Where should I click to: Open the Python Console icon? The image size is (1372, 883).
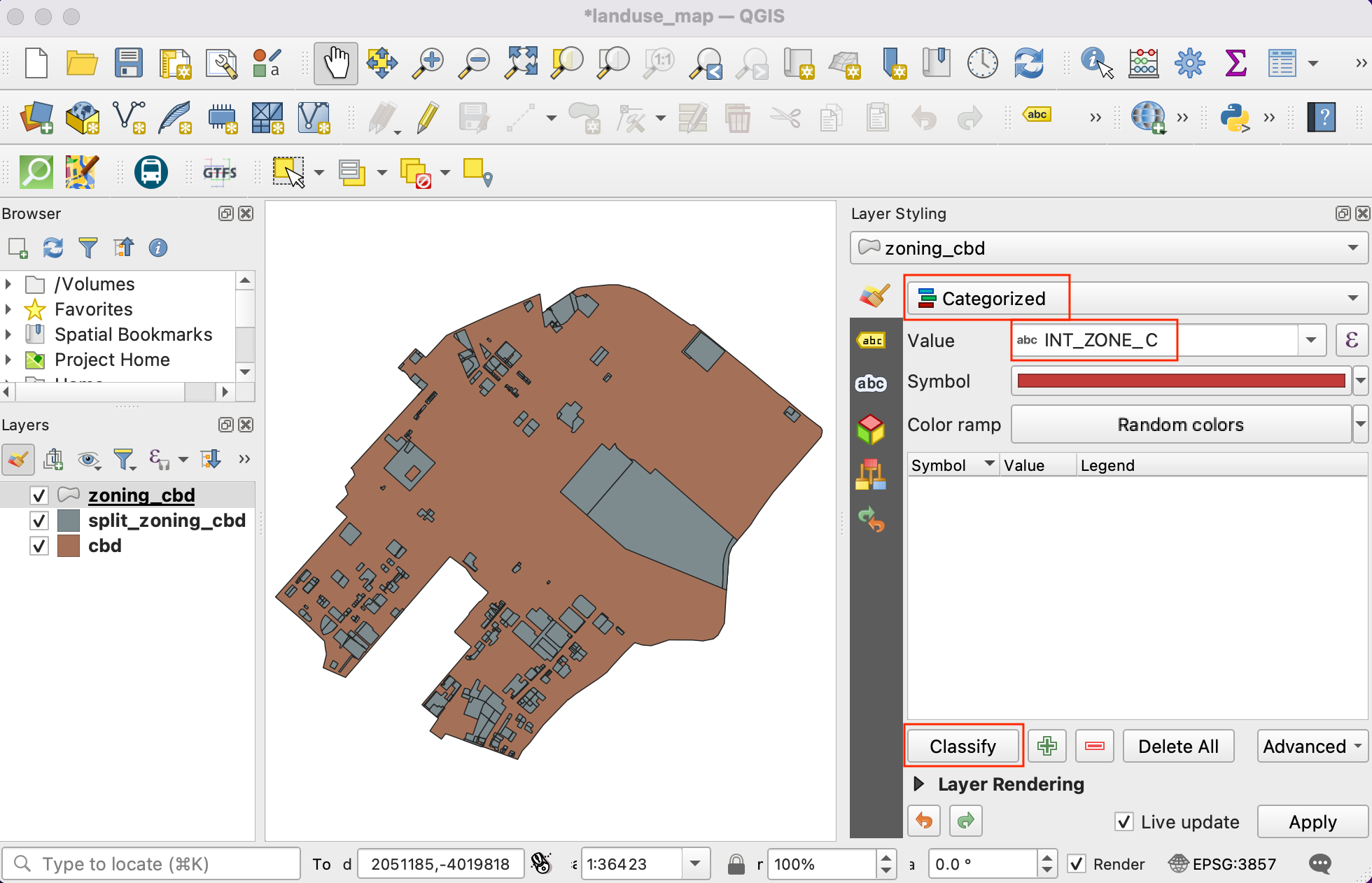tap(1235, 118)
